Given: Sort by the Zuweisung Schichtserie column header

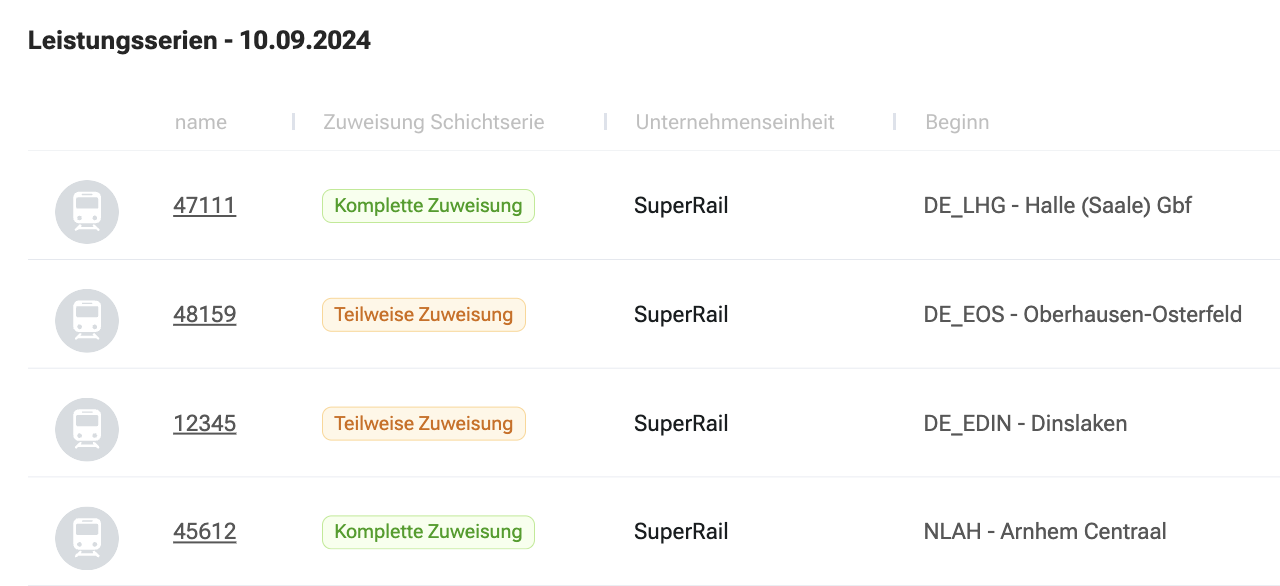Looking at the screenshot, I should (434, 122).
